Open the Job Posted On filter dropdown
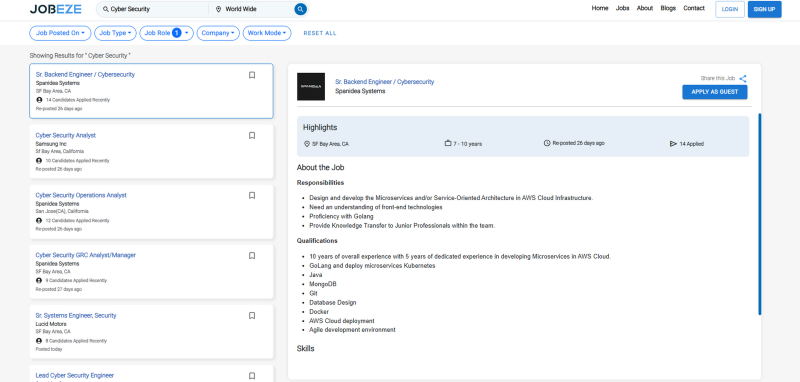800x382 pixels. point(60,33)
